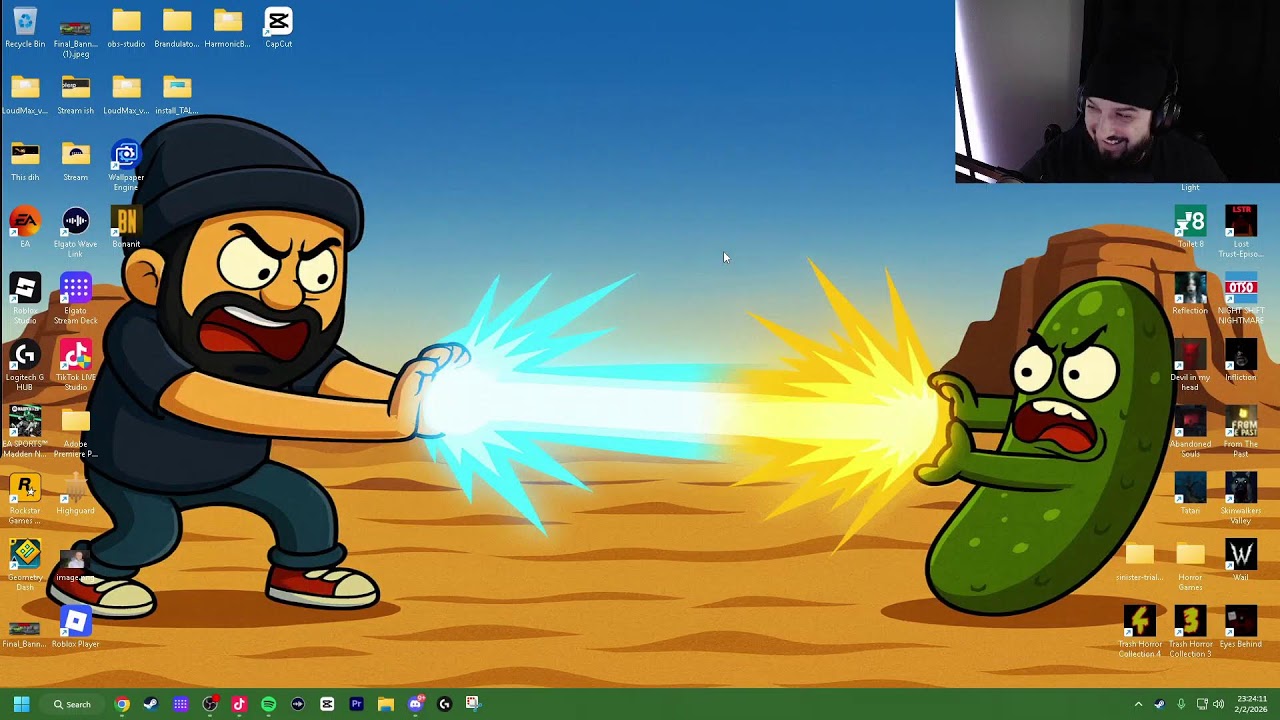Click the microphone icon in system tray
Screen dimensions: 1280x720
pyautogui.click(x=1181, y=704)
